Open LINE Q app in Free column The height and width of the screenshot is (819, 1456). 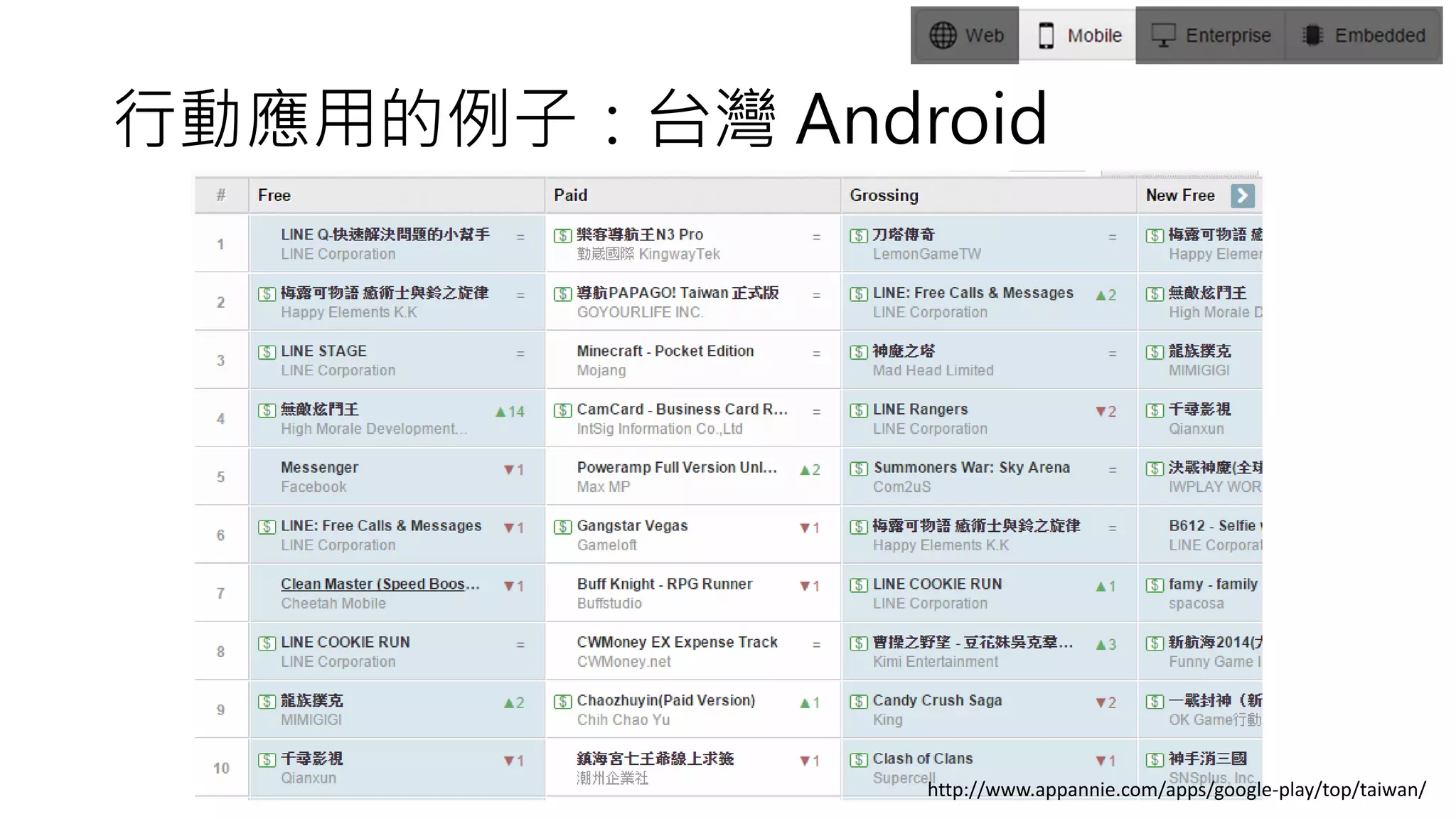click(x=385, y=235)
